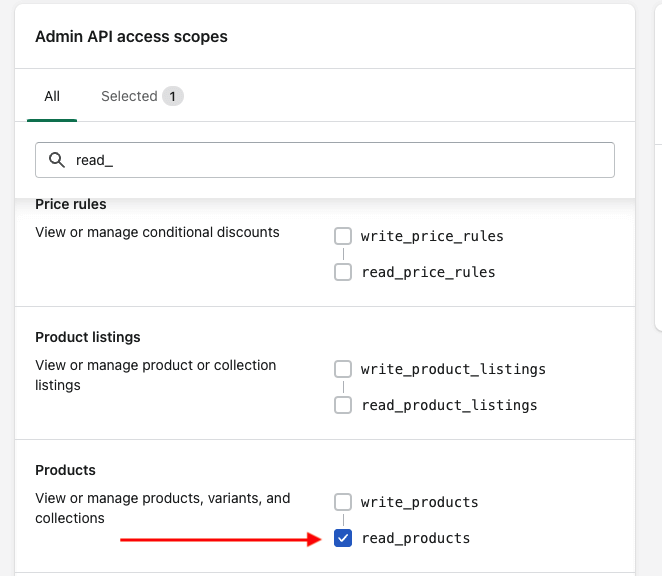Click the search field containing read_
Screen dimensions: 662x576
pyautogui.click(x=325, y=160)
